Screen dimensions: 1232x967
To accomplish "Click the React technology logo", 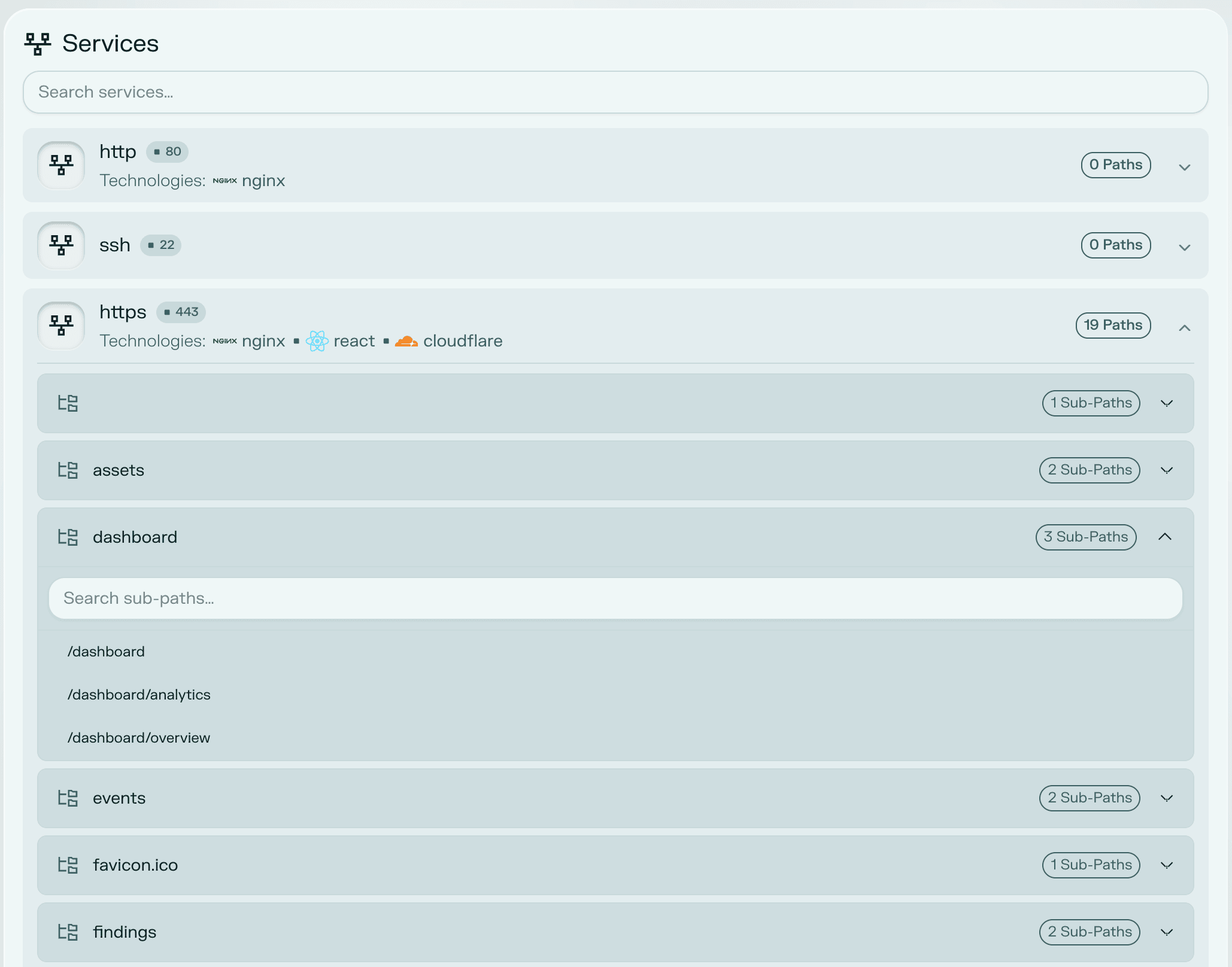I will (x=317, y=341).
